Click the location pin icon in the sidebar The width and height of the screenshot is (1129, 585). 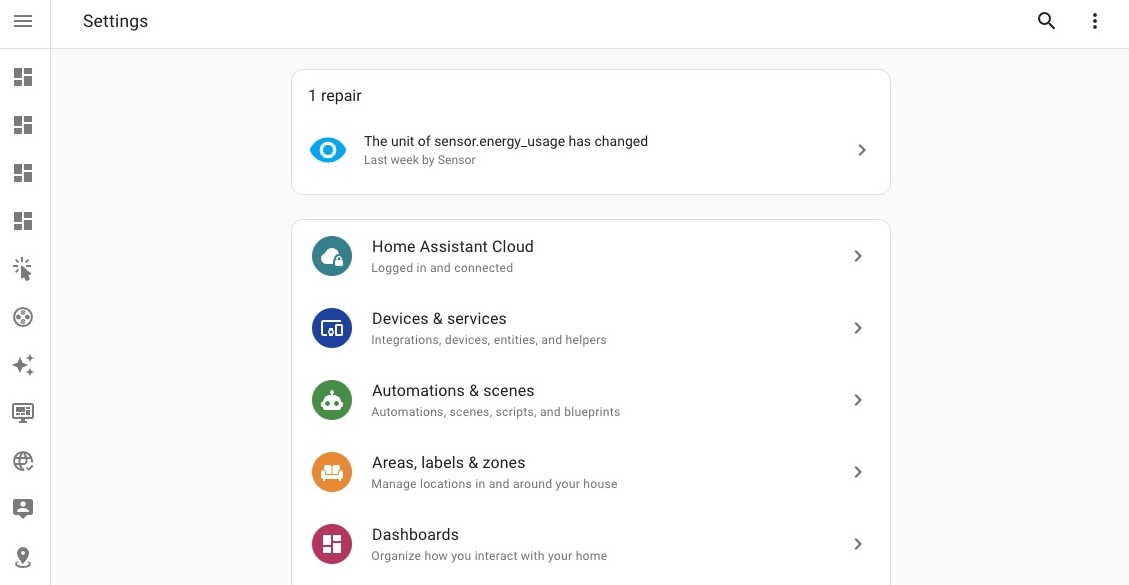pos(23,557)
